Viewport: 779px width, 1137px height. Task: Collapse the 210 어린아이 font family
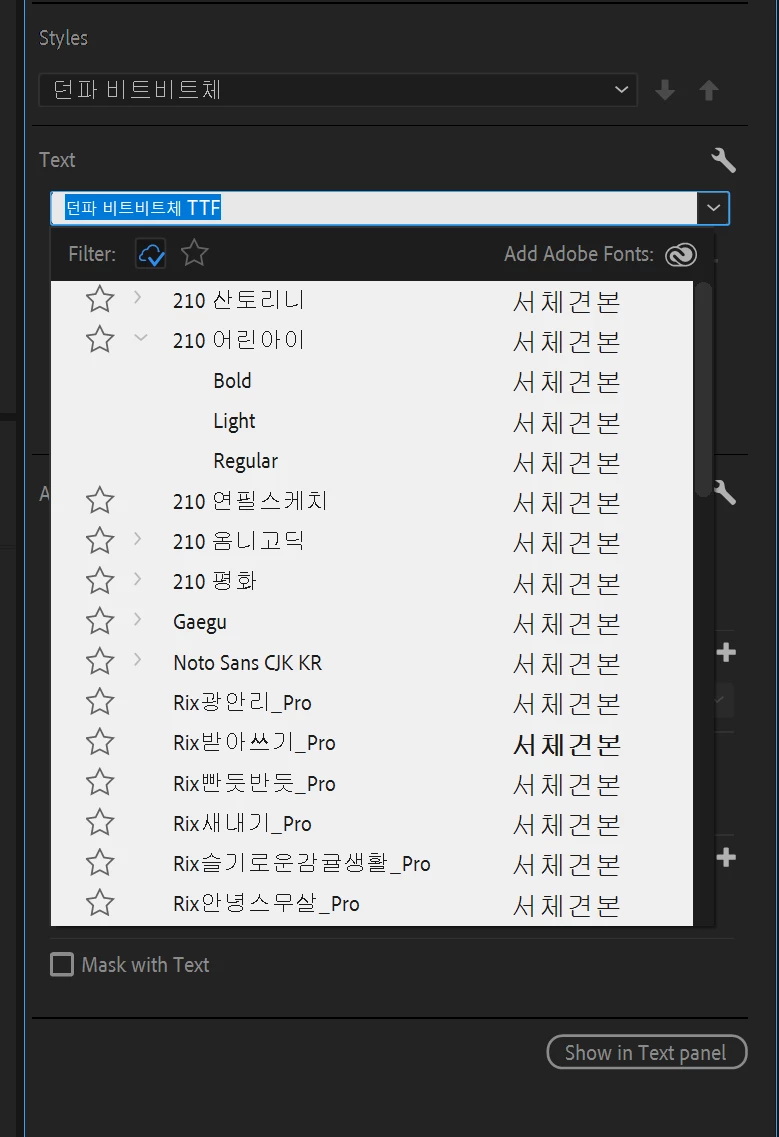pyautogui.click(x=141, y=337)
